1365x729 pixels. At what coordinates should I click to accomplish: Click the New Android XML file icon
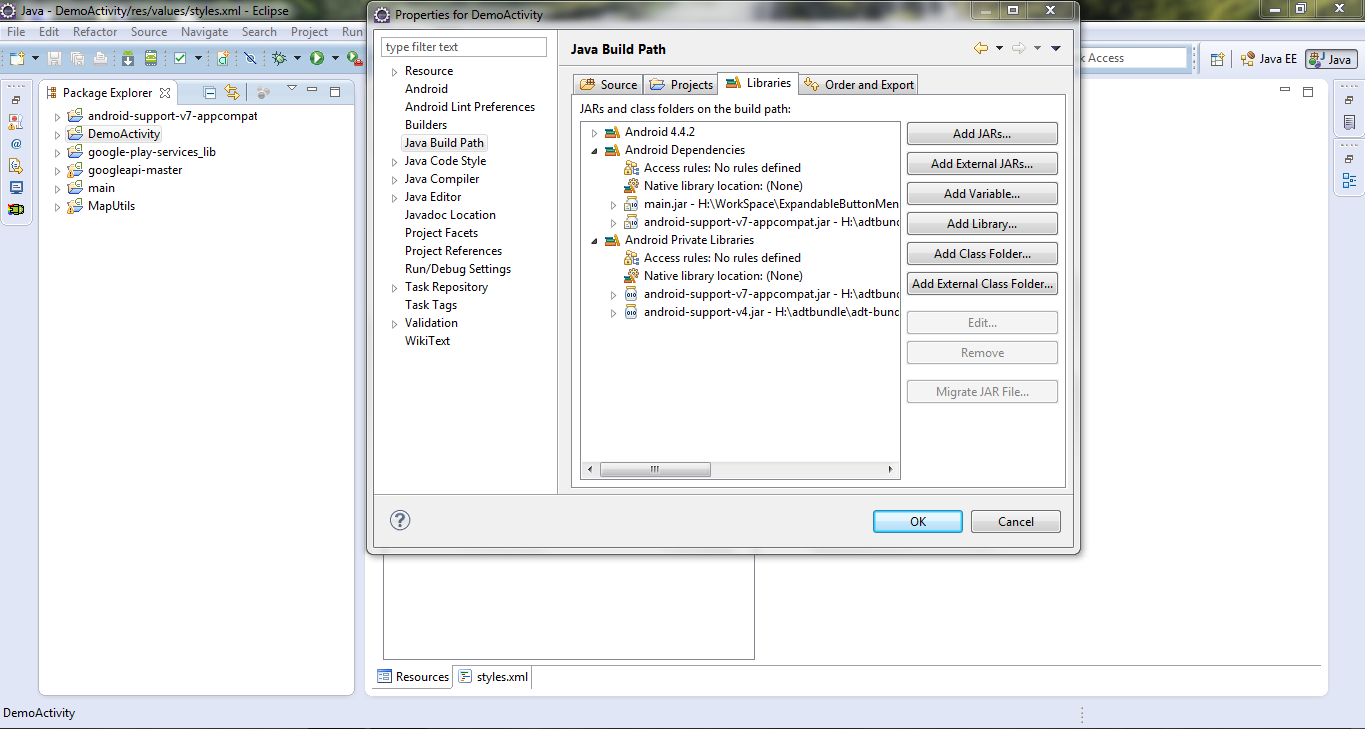coord(223,58)
